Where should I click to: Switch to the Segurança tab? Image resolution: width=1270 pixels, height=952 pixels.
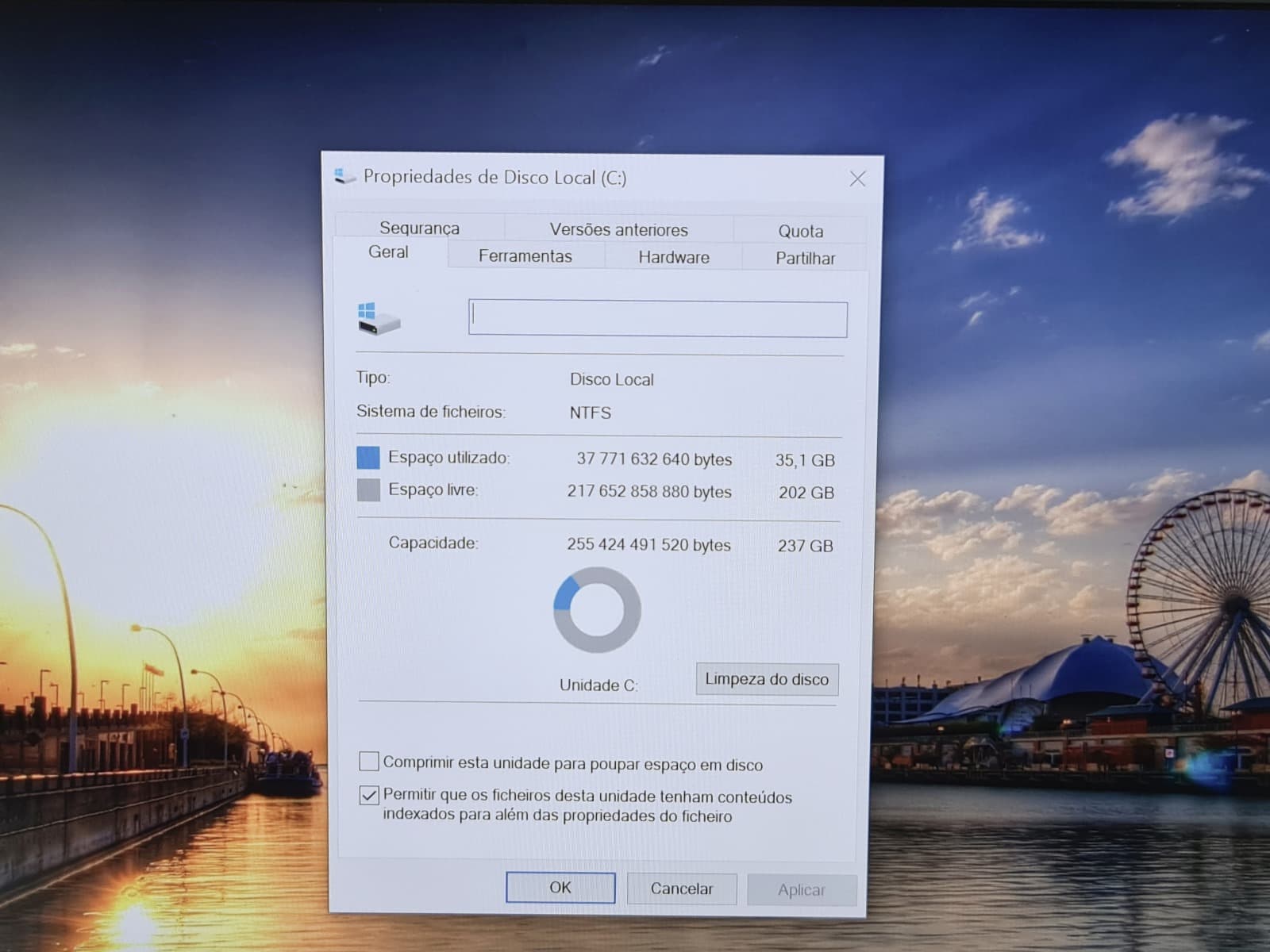419,228
